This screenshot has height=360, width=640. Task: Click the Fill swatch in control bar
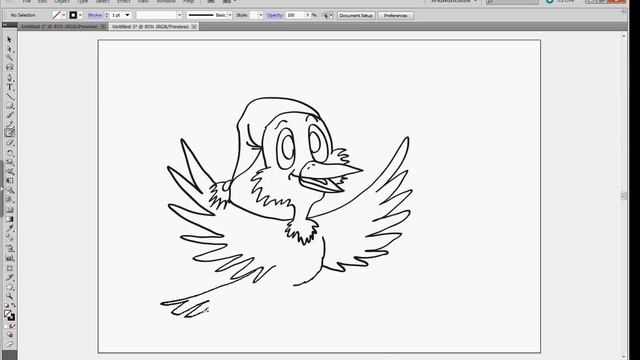[56, 15]
